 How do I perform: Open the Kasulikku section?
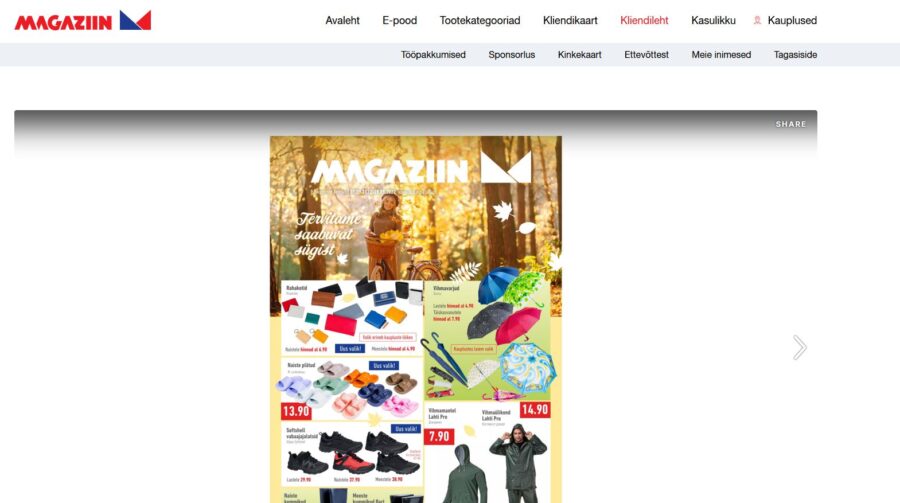tap(713, 20)
